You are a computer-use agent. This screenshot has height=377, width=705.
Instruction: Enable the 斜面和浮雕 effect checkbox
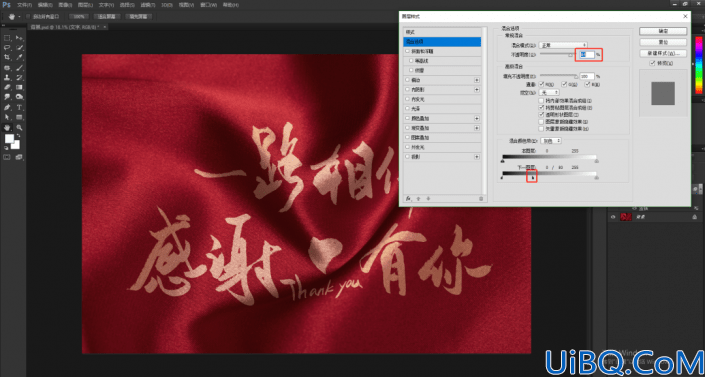(407, 51)
